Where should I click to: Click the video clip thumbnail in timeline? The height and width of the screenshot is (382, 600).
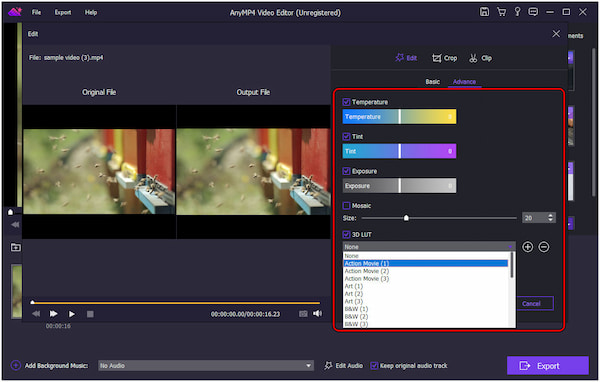pos(17,291)
